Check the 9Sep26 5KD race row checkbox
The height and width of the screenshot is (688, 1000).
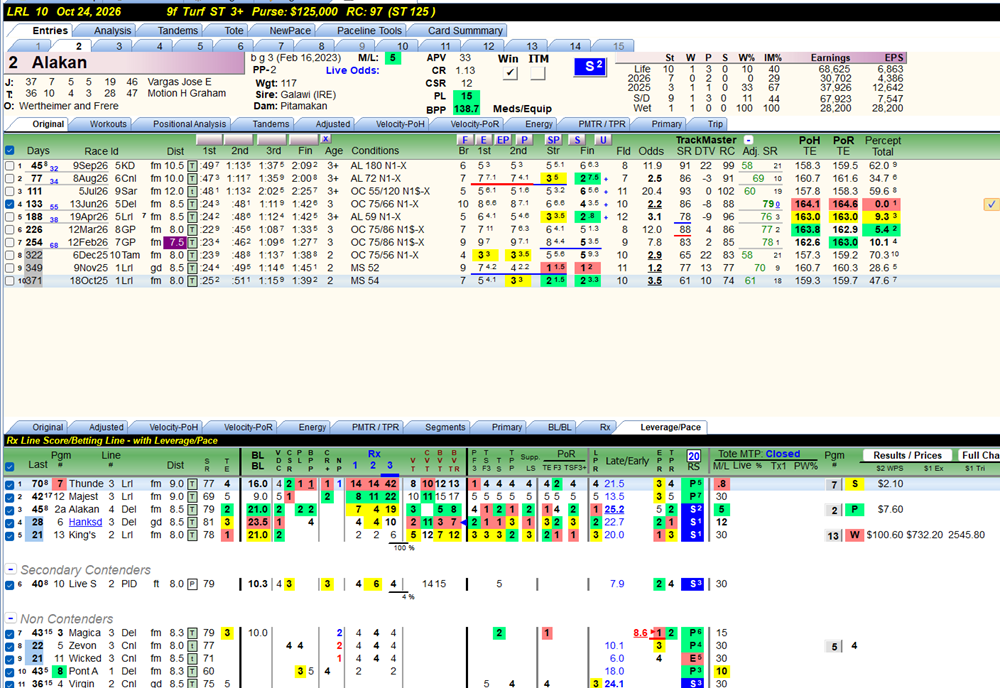[10, 166]
